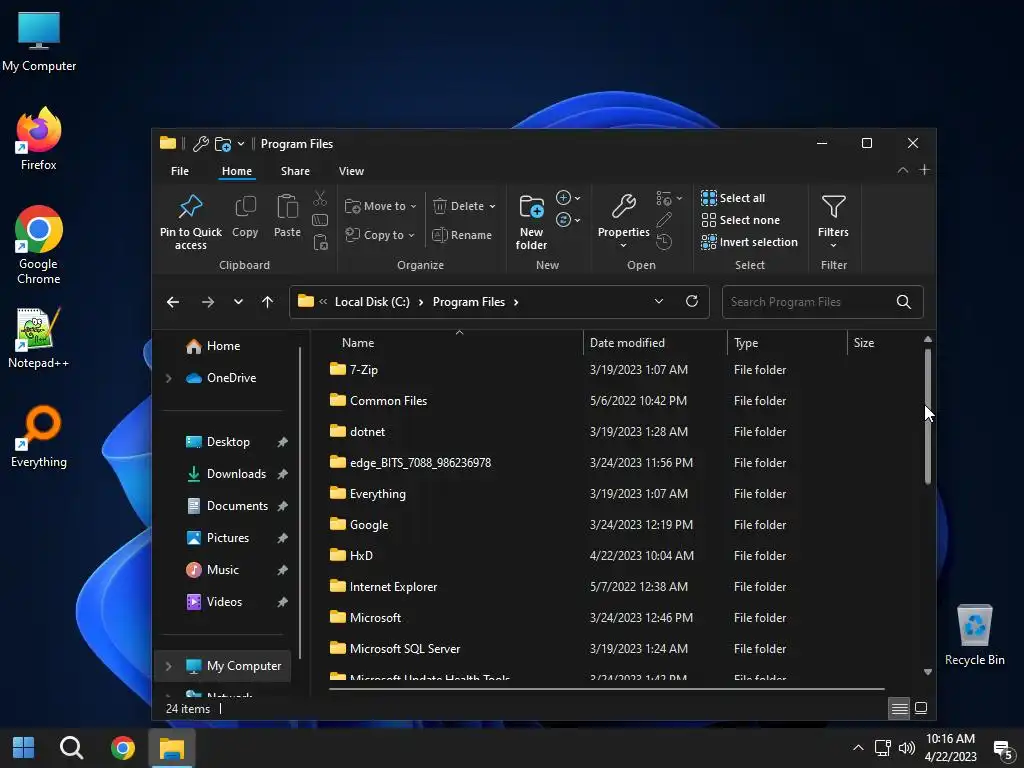Click the vertical scrollbar in file list
1024x768 pixels.
click(927, 417)
